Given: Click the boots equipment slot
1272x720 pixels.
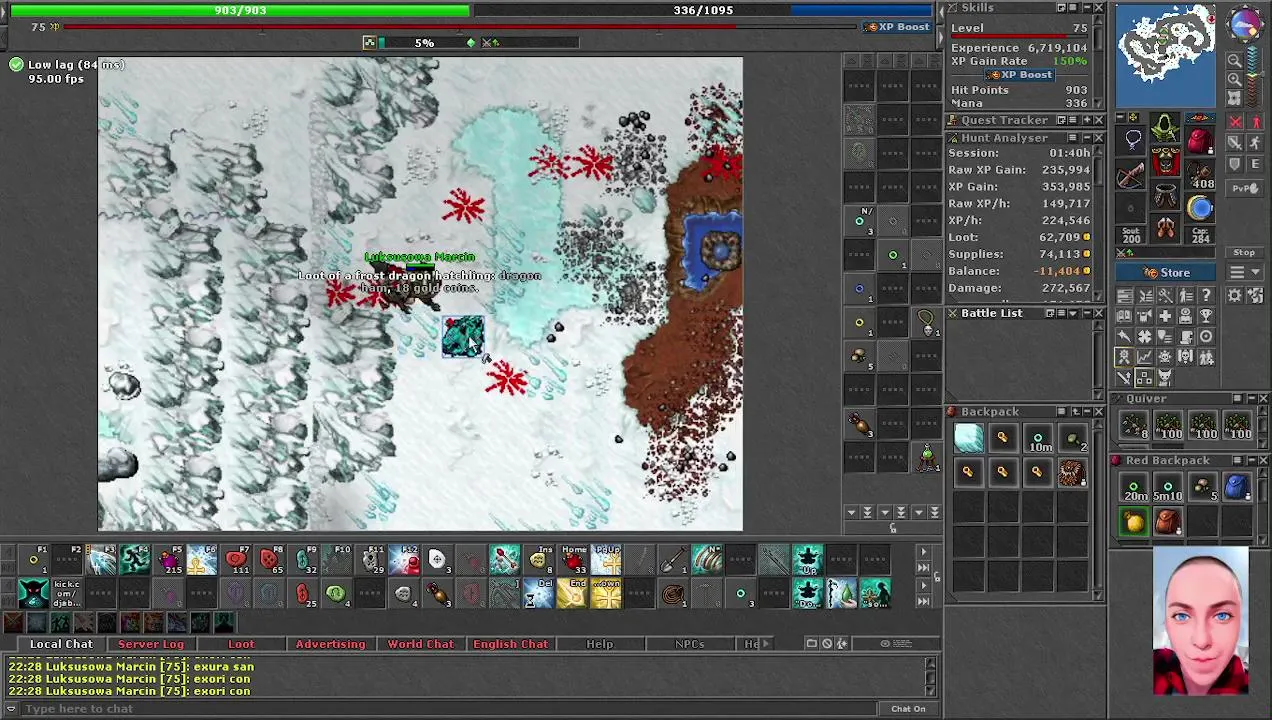Looking at the screenshot, I should point(1165,228).
